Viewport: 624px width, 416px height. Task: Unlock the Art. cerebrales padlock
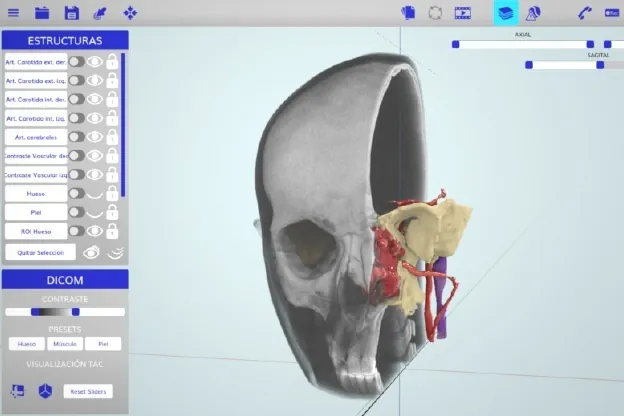[113, 137]
